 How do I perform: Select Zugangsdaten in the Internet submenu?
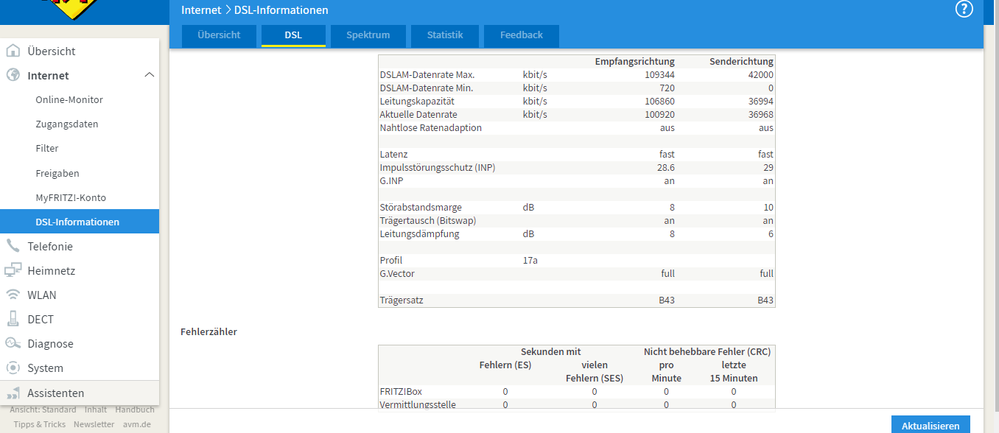67,124
